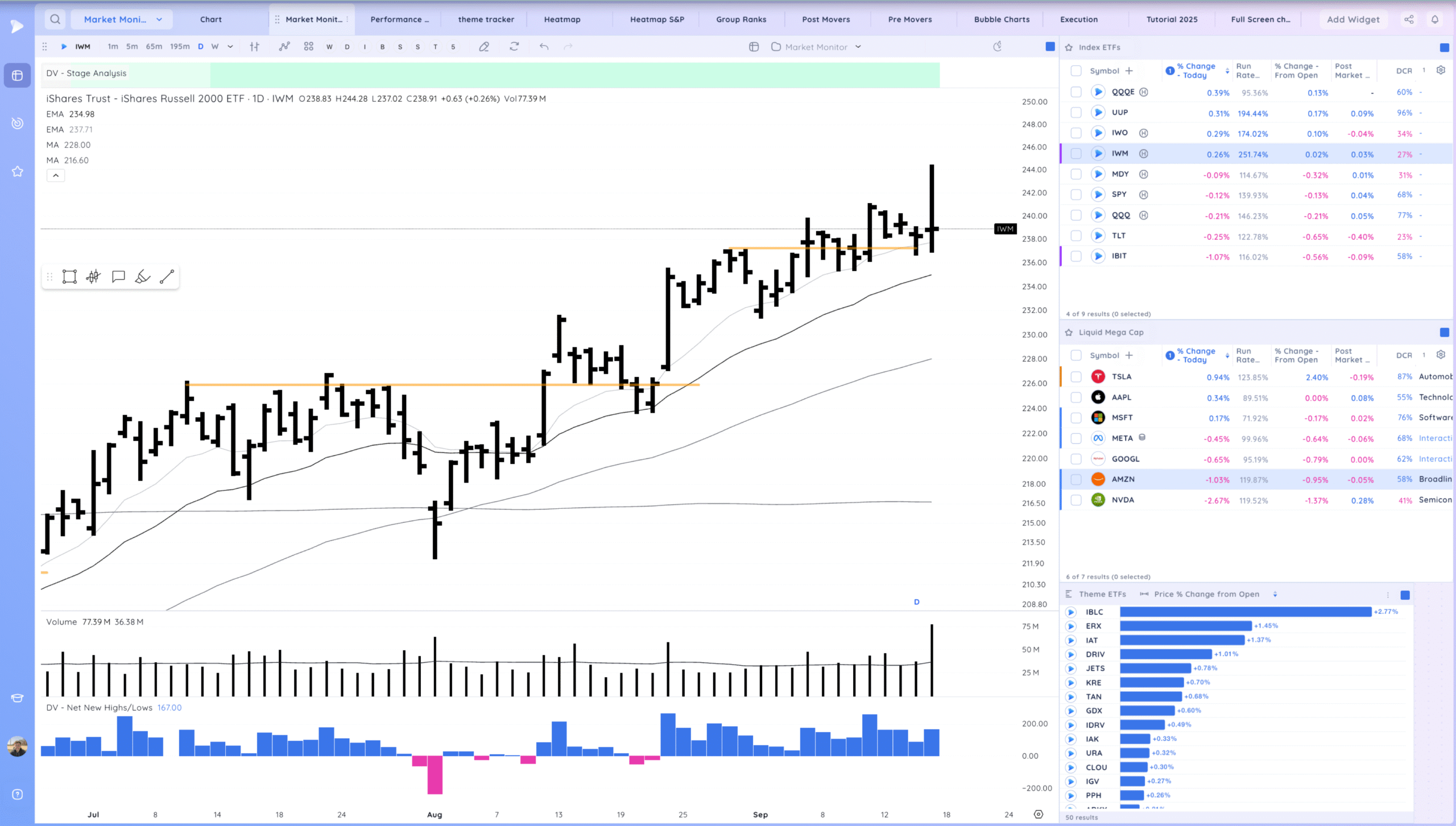Open the indicators icon in chart toolbar

pos(284,47)
